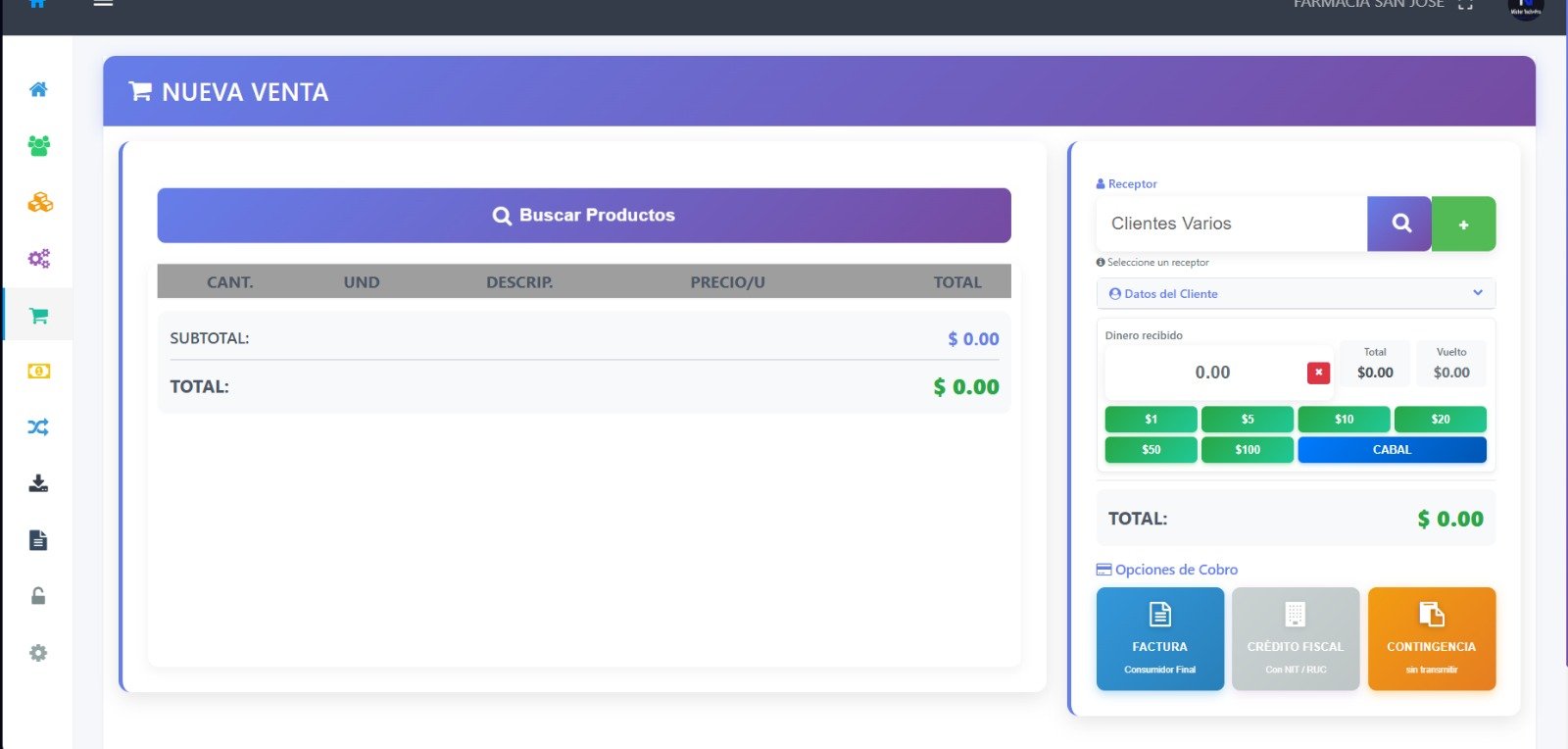Clear received money with red X button

pyautogui.click(x=1318, y=373)
